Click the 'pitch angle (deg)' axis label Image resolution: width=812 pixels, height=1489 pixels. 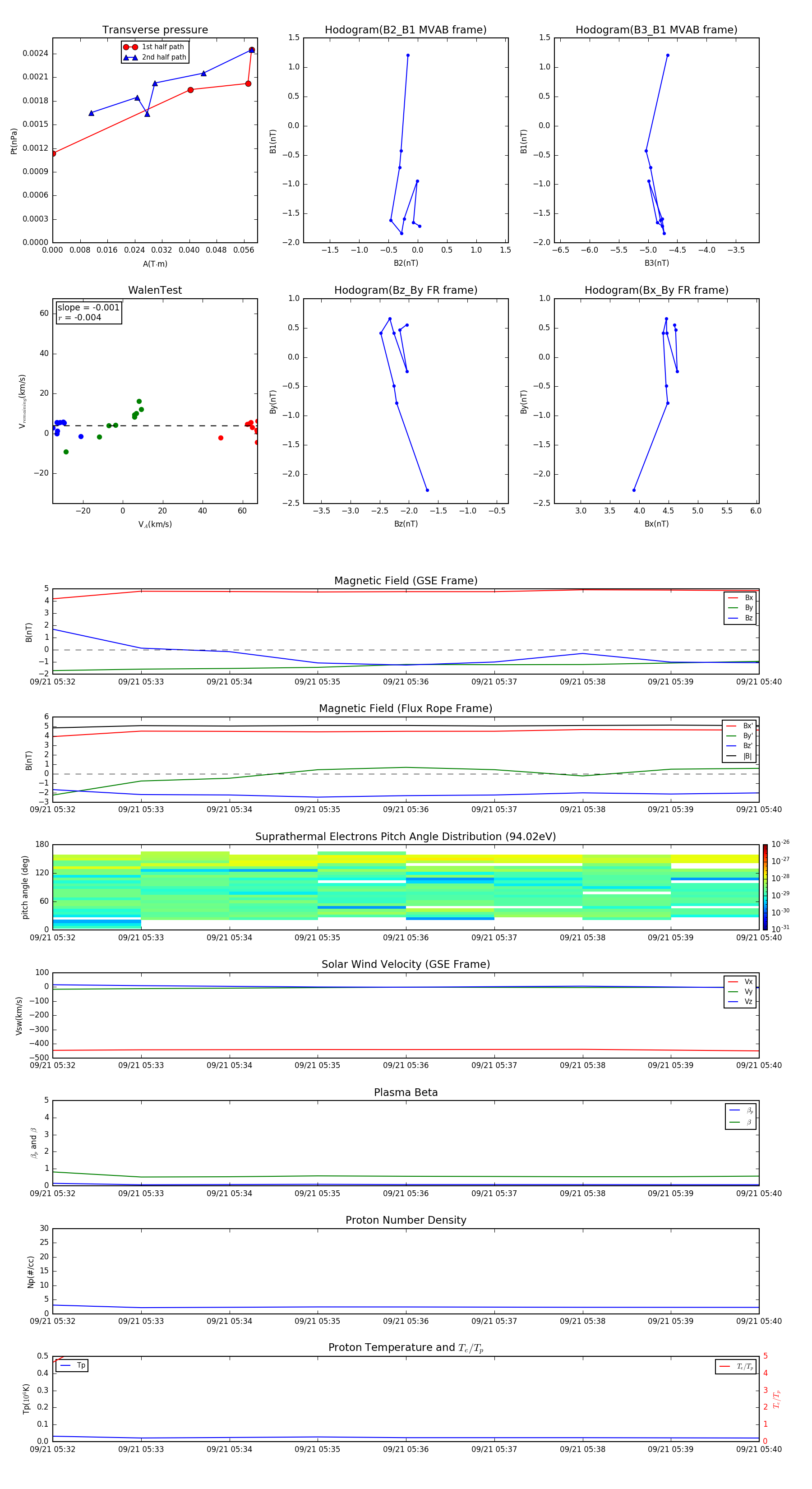tap(25, 887)
